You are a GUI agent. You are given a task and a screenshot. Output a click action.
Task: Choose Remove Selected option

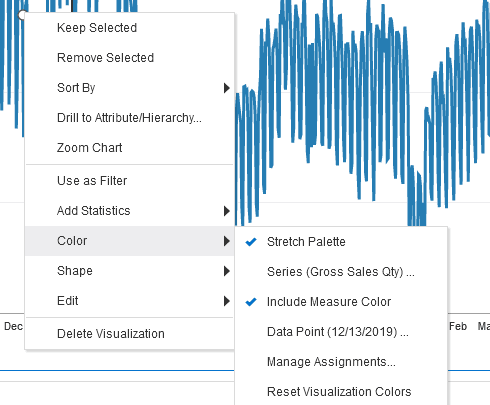coord(130,58)
